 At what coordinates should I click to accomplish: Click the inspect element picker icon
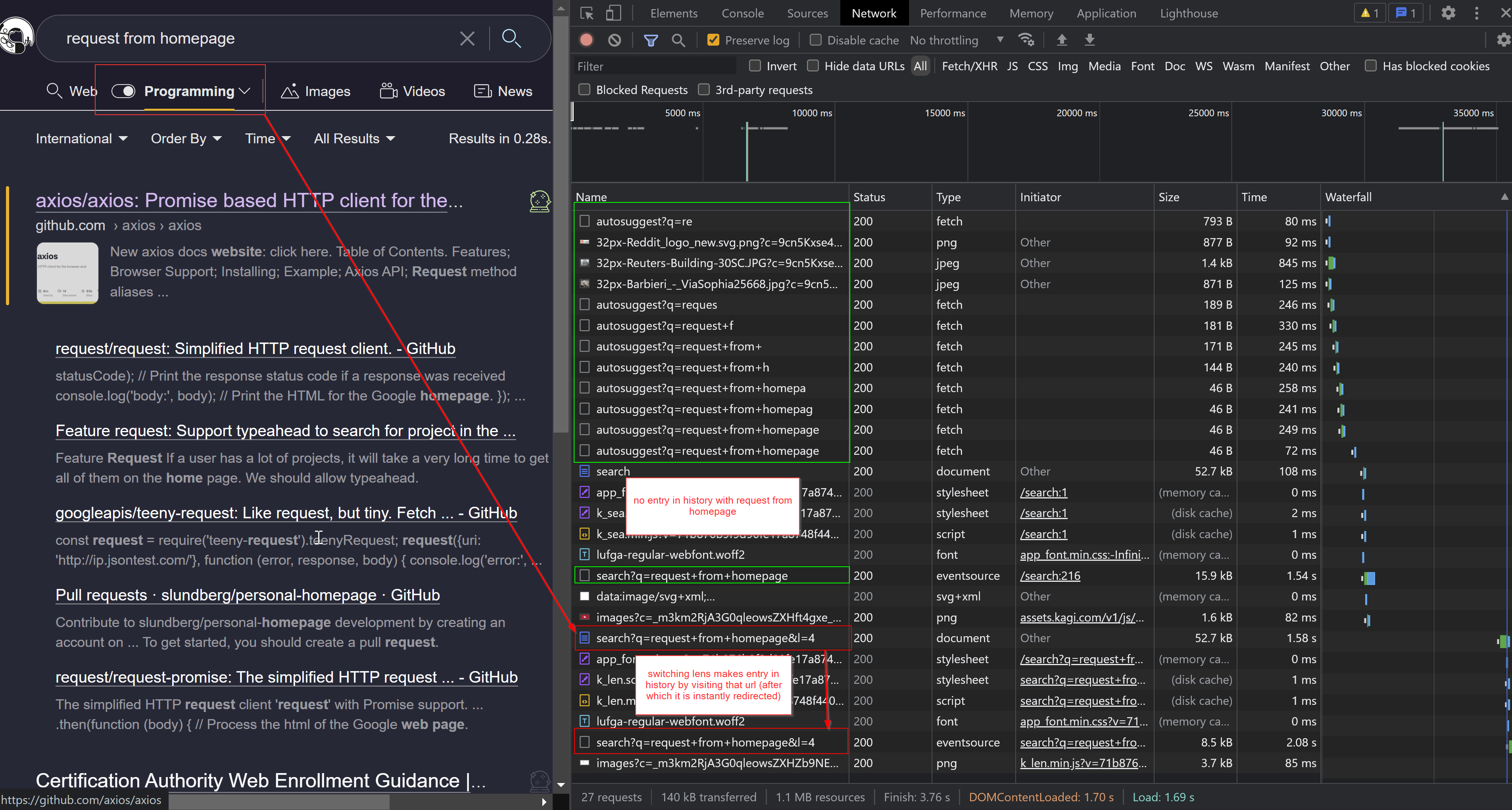pos(586,13)
